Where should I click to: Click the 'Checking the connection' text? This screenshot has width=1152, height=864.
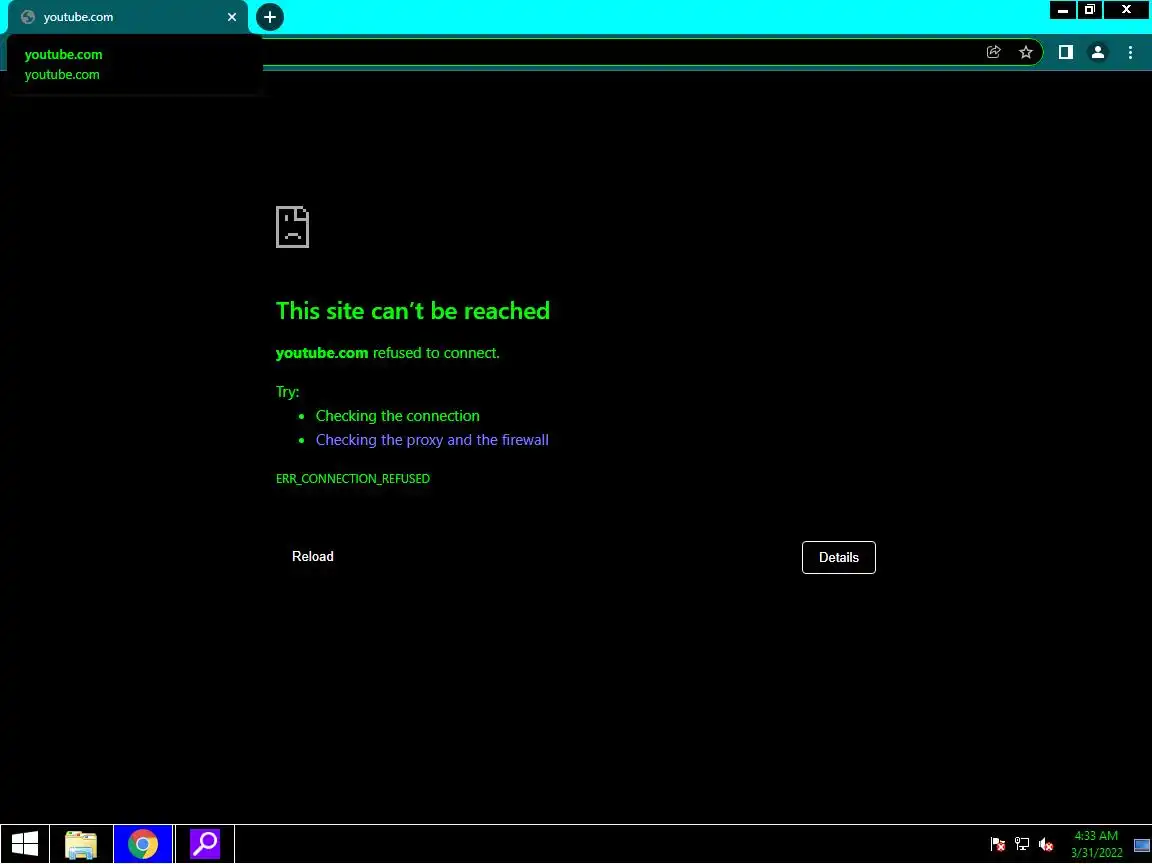coord(397,416)
